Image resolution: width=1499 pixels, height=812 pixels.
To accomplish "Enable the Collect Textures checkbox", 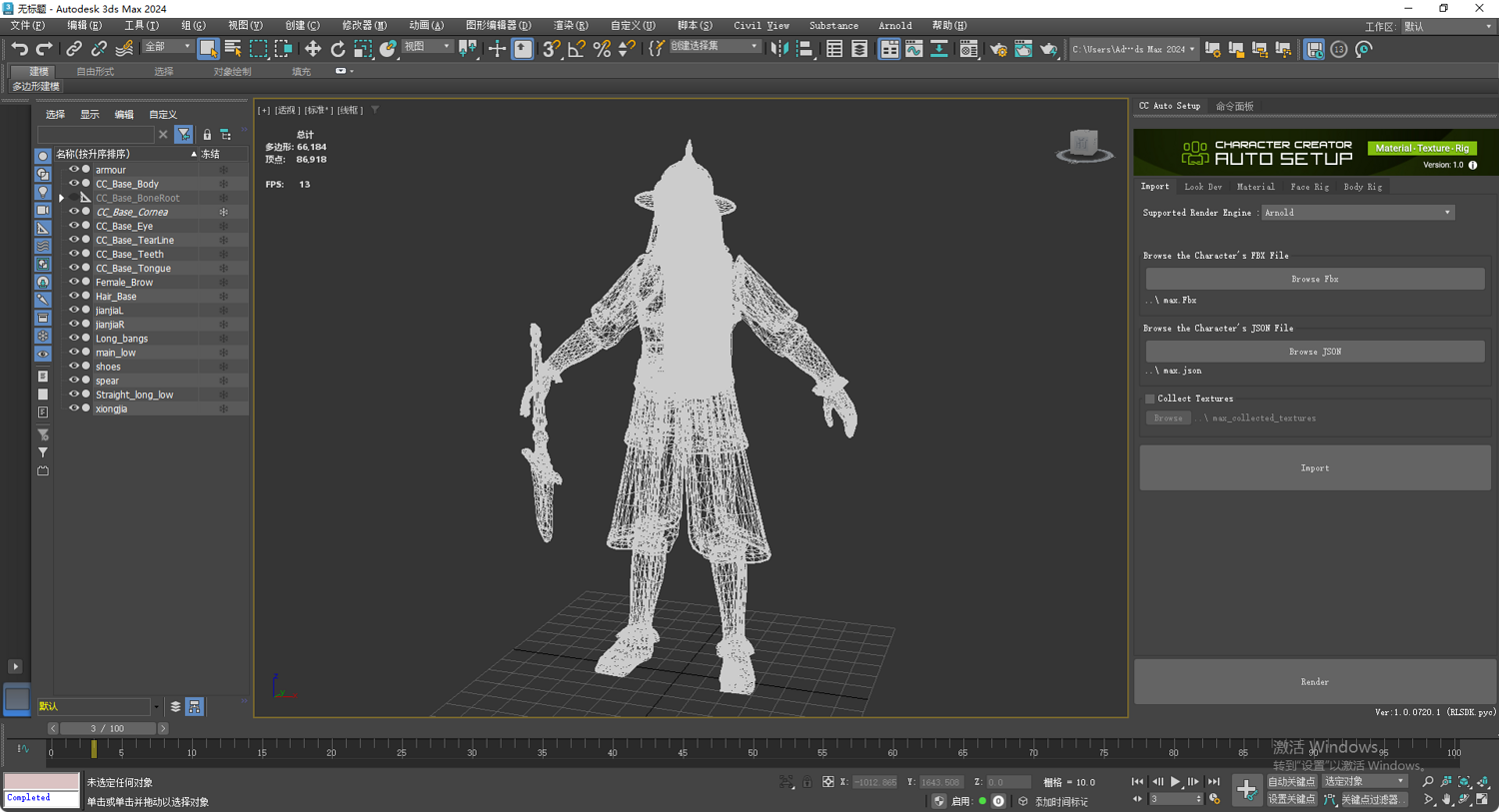I will coord(1150,399).
